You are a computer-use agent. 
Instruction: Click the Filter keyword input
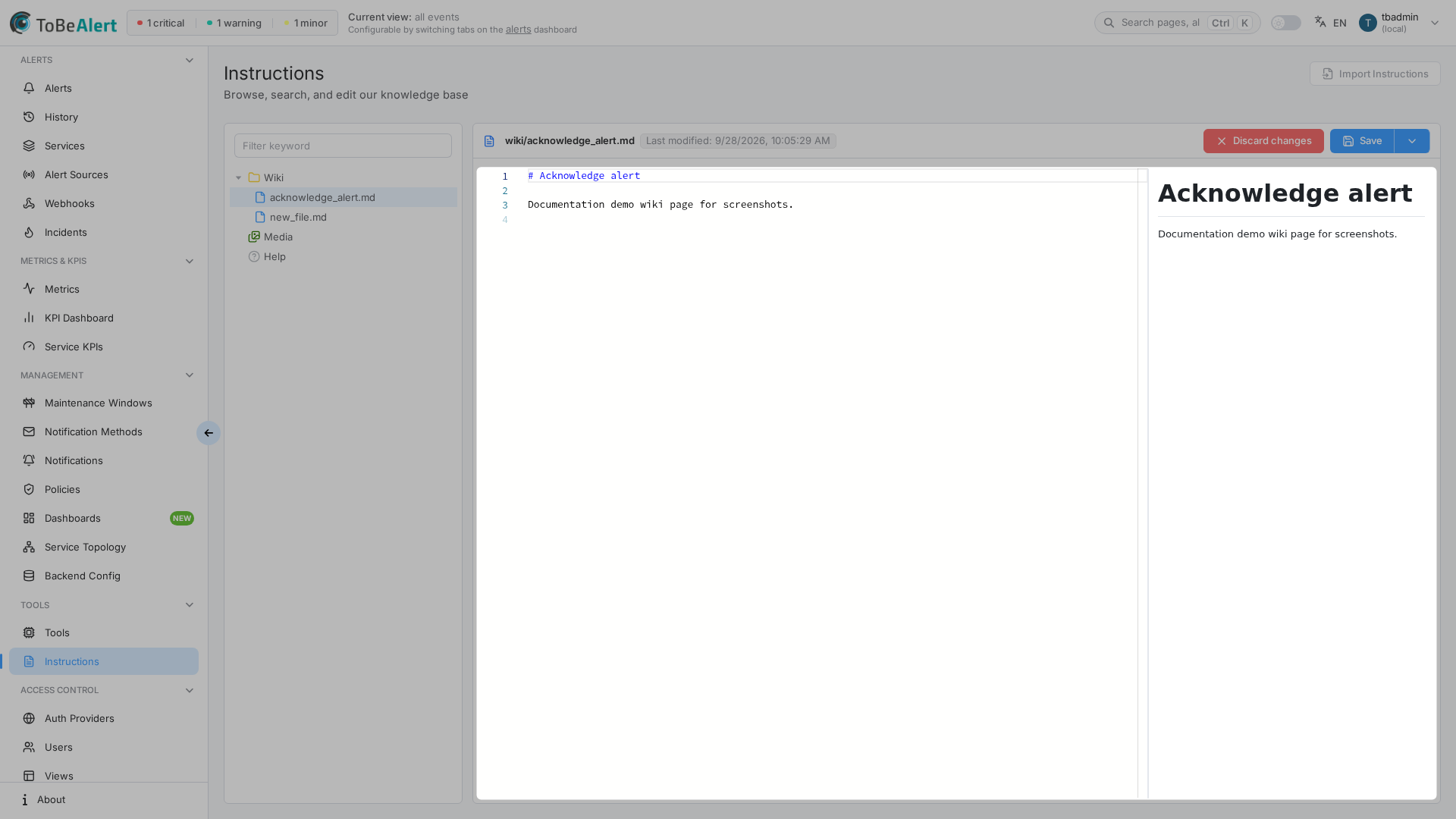coord(343,146)
